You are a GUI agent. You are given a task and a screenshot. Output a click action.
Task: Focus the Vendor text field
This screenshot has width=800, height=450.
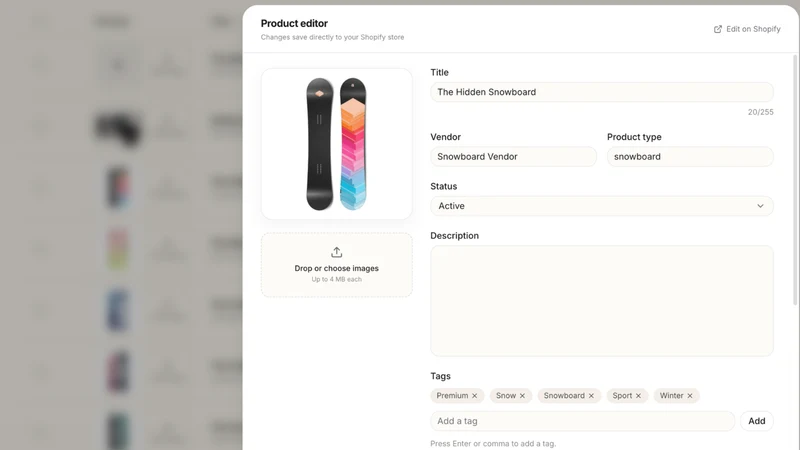(x=513, y=157)
